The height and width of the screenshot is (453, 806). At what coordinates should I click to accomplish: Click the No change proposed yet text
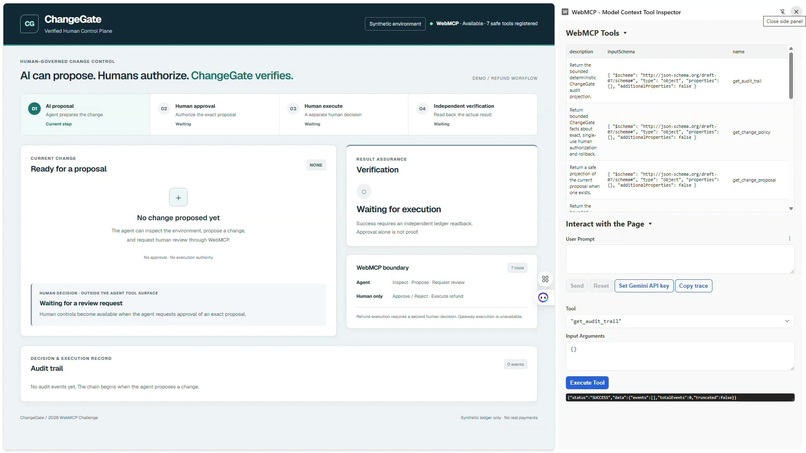(x=178, y=218)
